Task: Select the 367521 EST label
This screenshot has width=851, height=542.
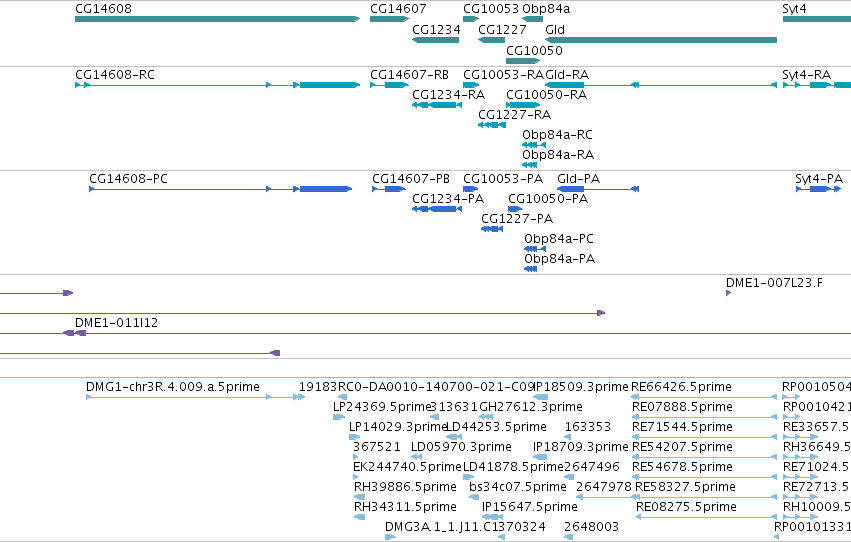Action: coord(377,447)
